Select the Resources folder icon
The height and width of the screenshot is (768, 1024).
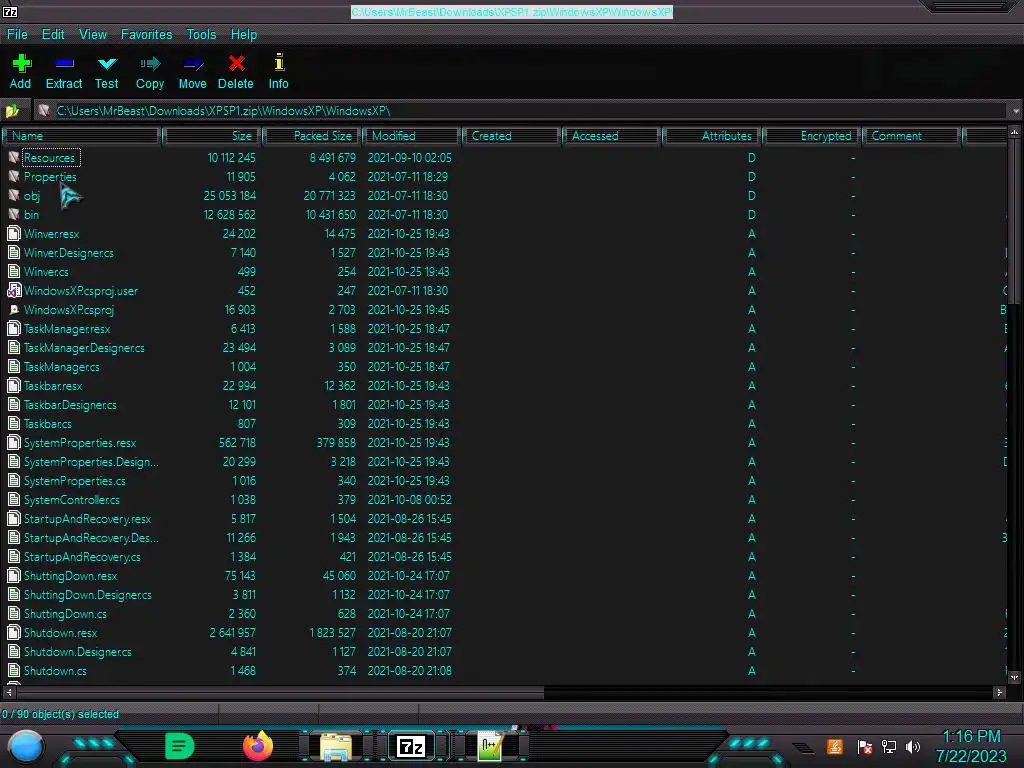point(14,157)
